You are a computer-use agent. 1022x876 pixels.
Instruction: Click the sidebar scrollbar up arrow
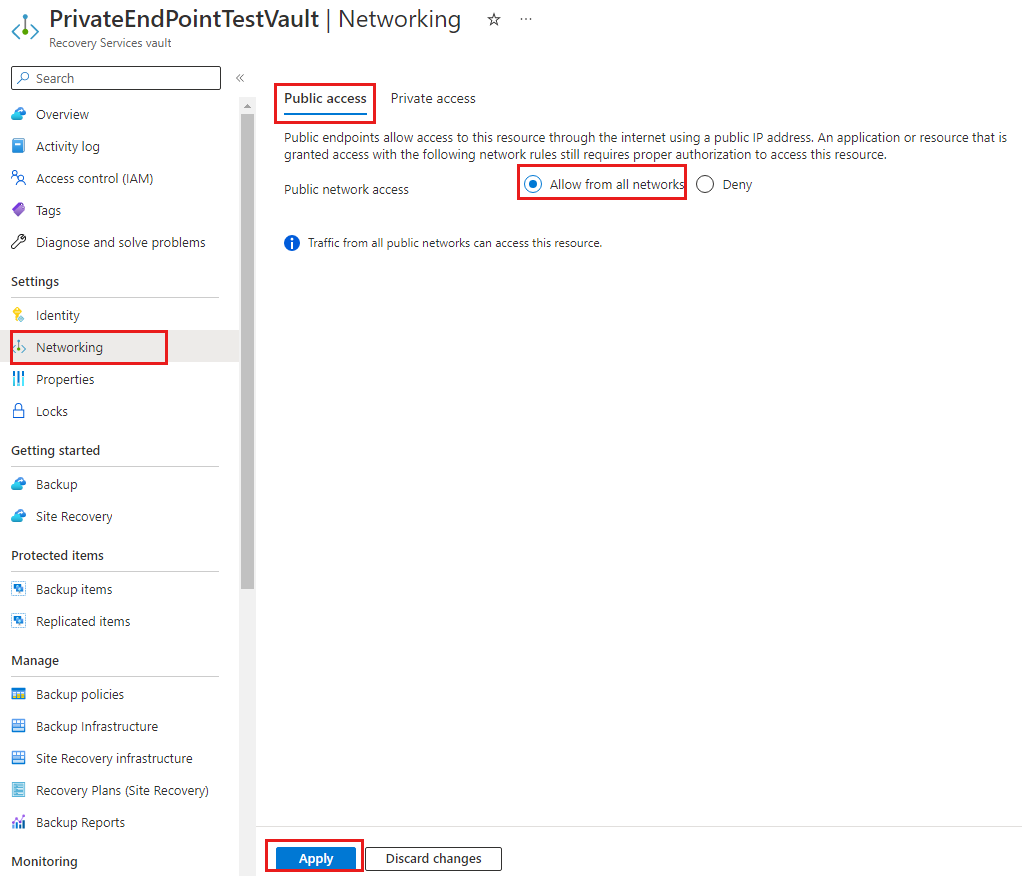(x=247, y=106)
